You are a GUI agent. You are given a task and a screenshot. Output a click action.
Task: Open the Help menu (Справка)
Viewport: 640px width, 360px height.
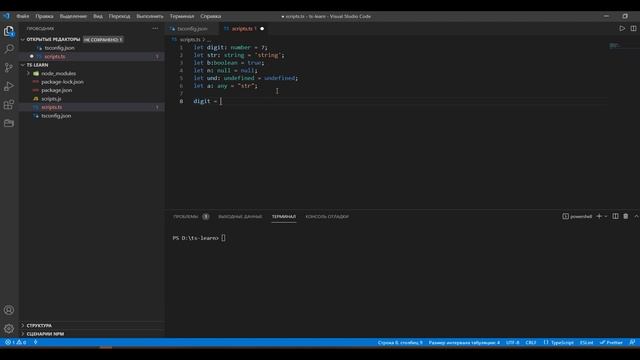[x=211, y=16]
